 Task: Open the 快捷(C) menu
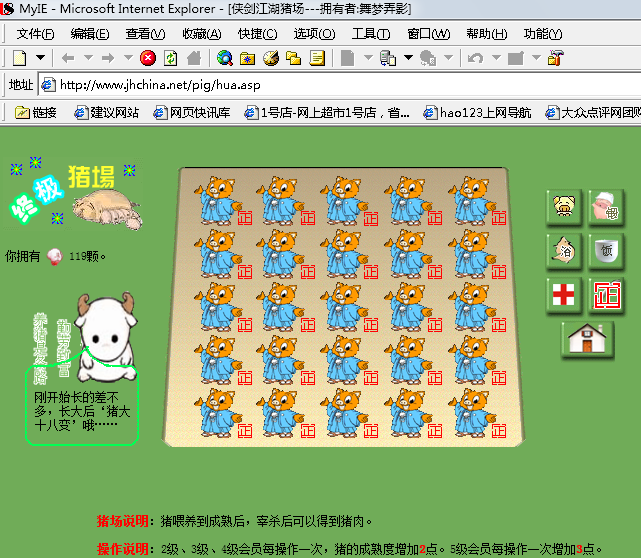coord(258,34)
